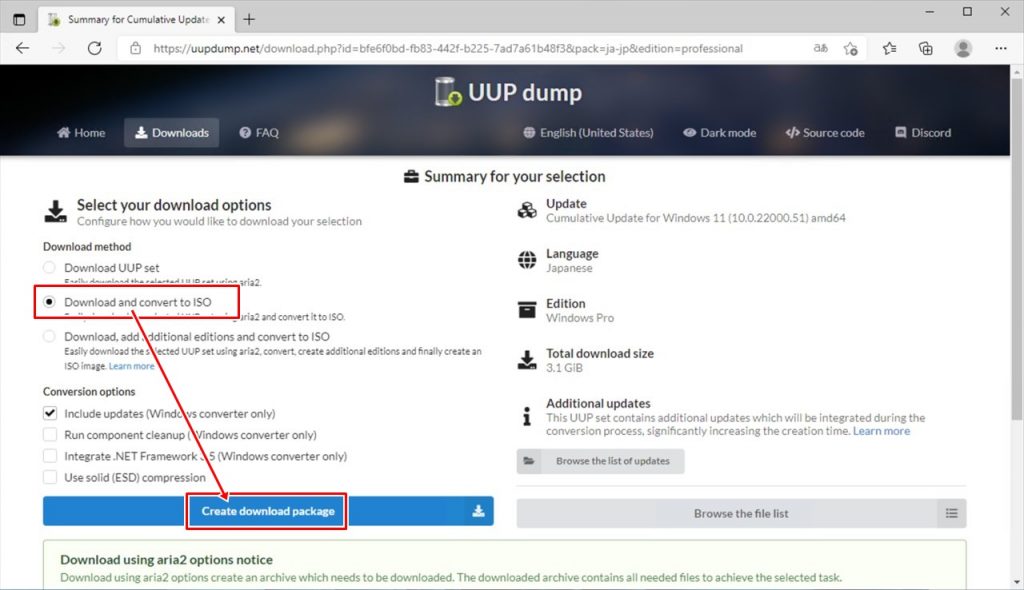Open the Collections icon
This screenshot has height=590, width=1024.
point(925,48)
